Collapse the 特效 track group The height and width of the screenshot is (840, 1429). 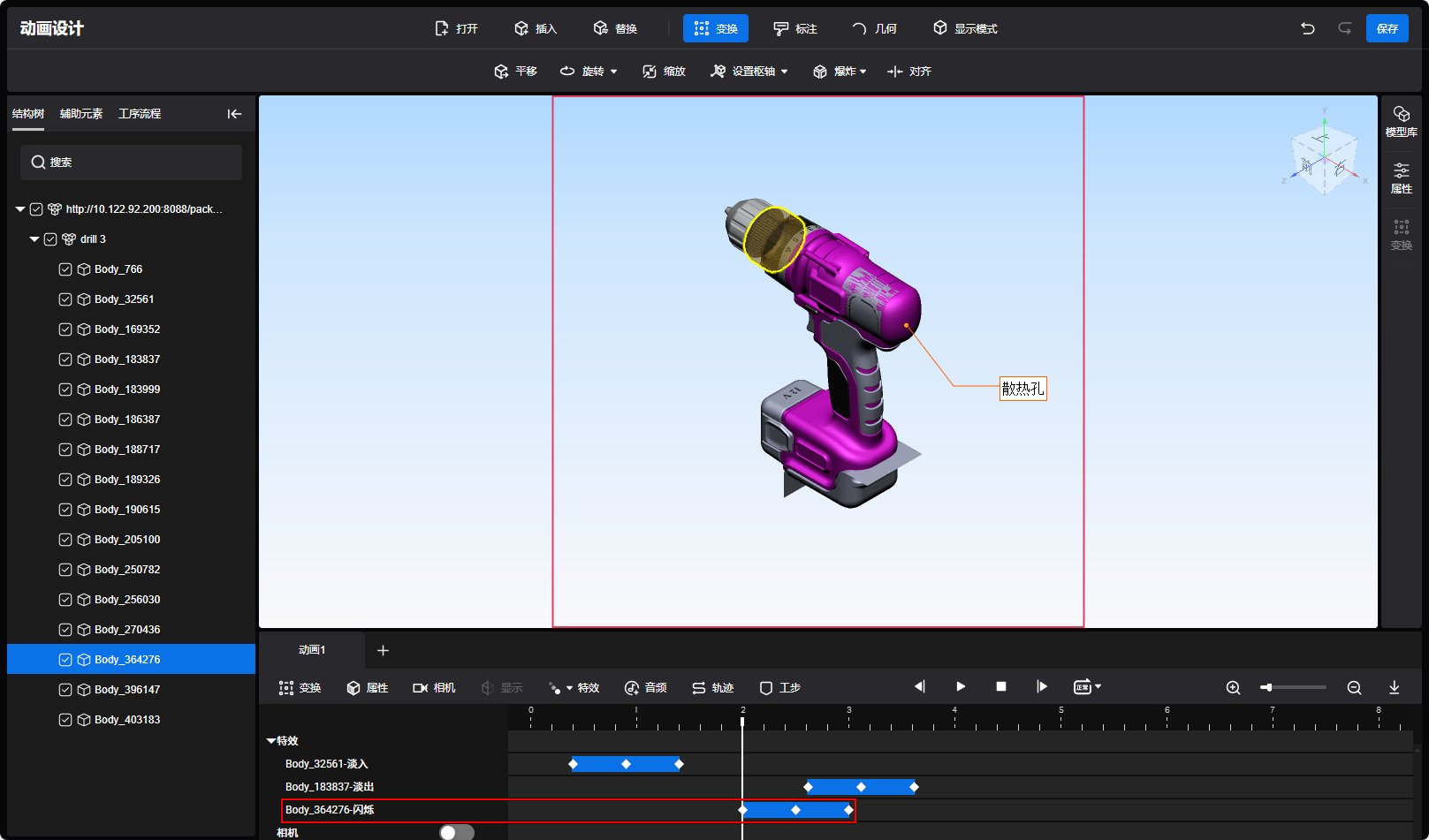[x=271, y=741]
